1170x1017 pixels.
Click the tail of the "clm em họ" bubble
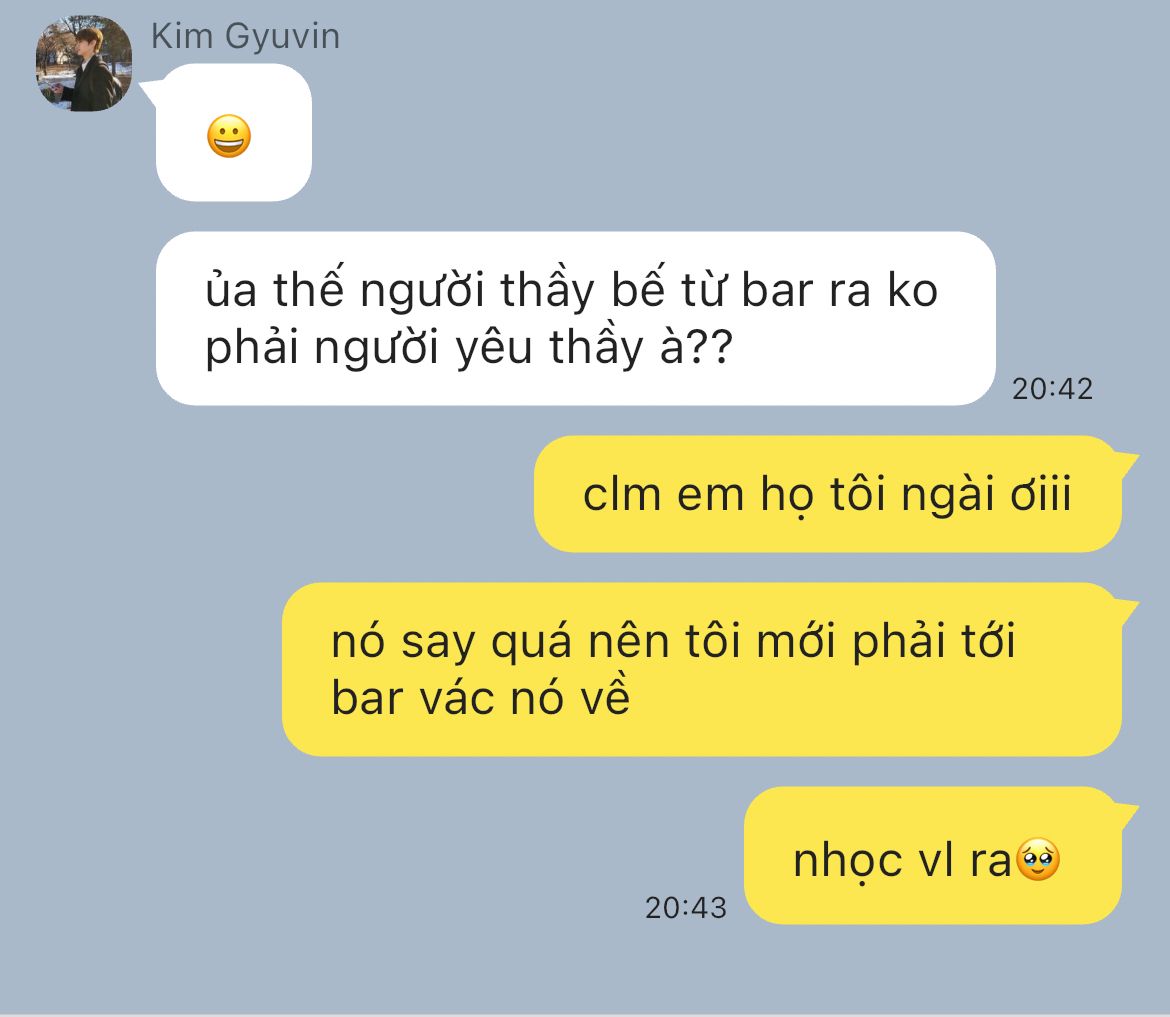coord(1127,463)
